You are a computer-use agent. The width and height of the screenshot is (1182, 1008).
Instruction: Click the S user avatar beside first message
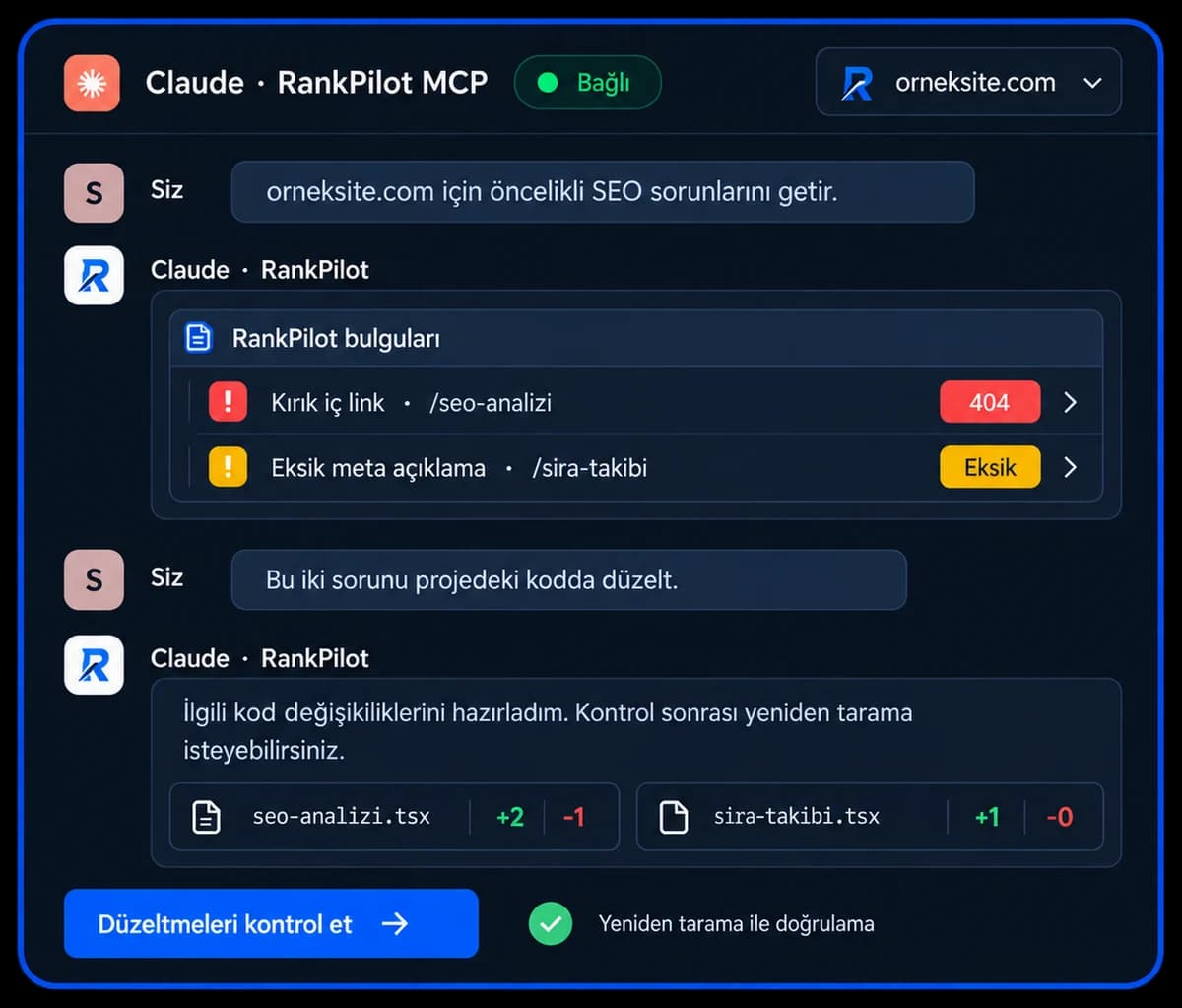[94, 192]
